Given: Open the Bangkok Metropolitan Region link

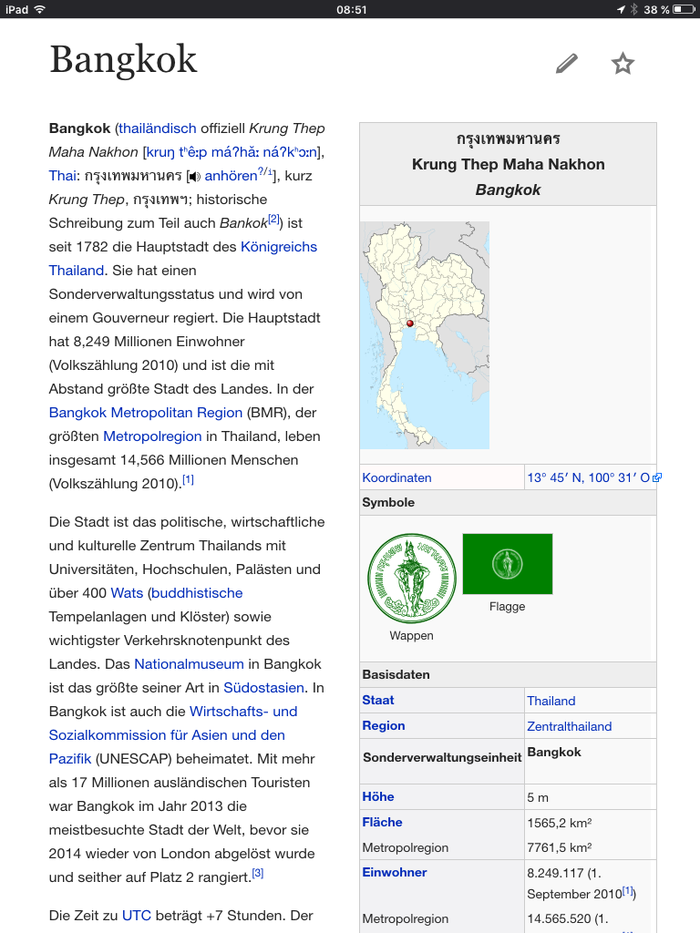Looking at the screenshot, I should coord(146,413).
